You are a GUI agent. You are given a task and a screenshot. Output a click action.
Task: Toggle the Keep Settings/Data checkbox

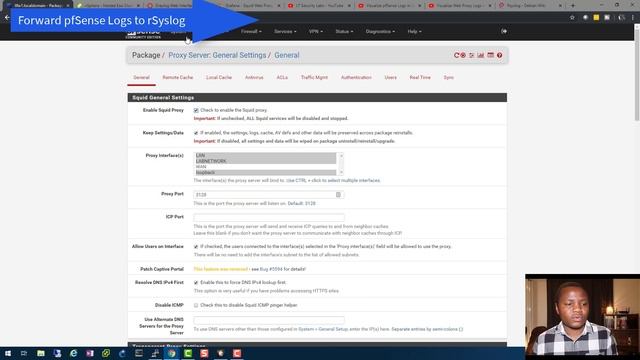tap(196, 133)
